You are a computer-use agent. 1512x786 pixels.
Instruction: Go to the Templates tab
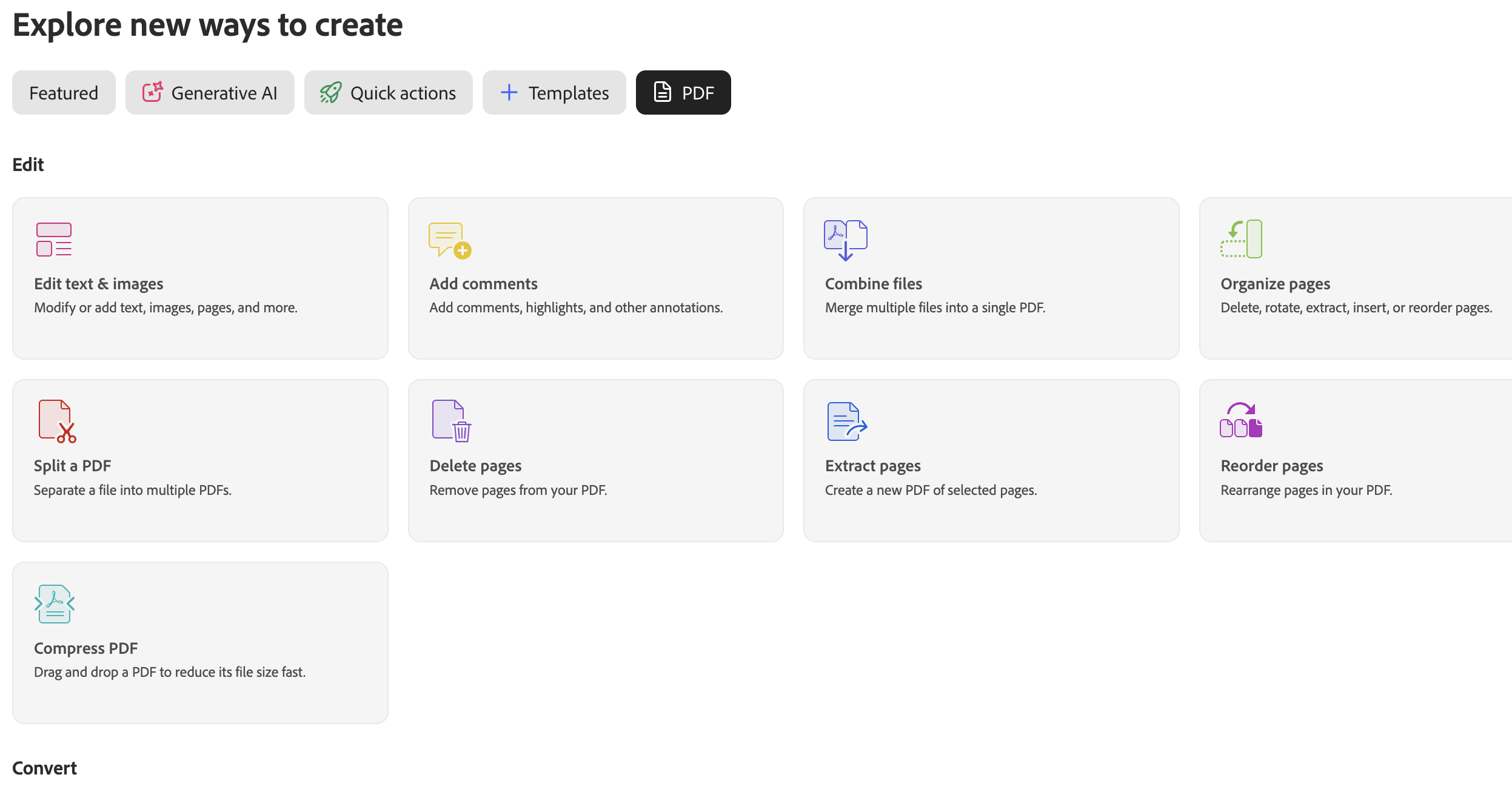(x=554, y=93)
